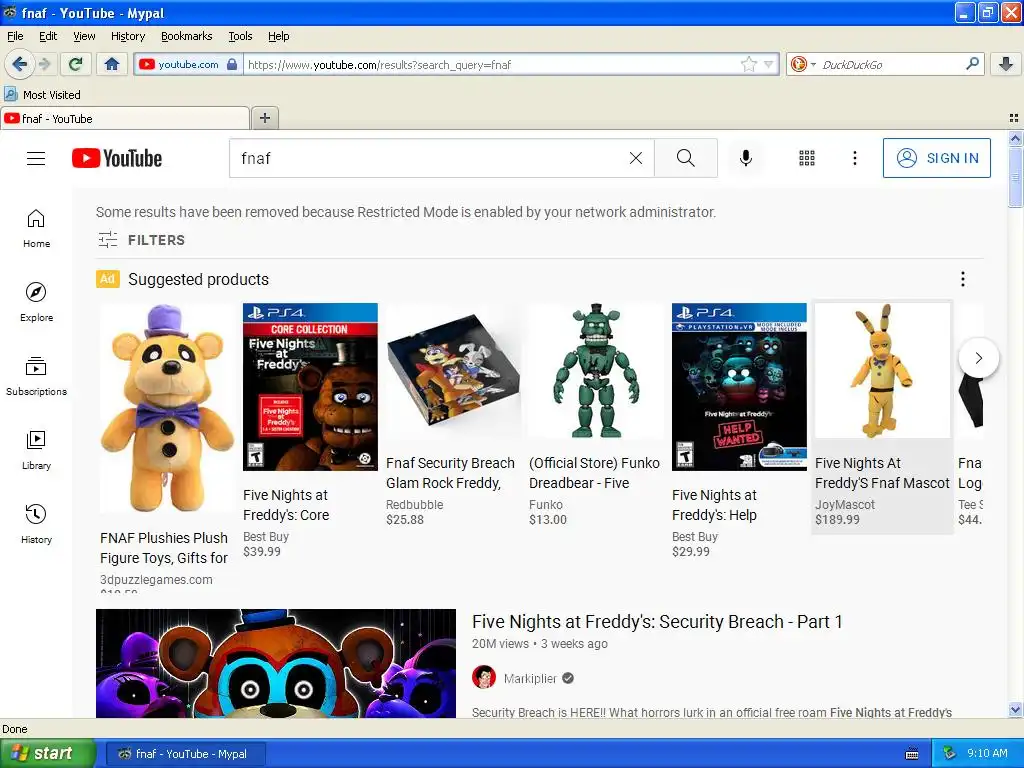Open Most Visited bookmarks folder
The height and width of the screenshot is (768, 1024).
coord(42,95)
